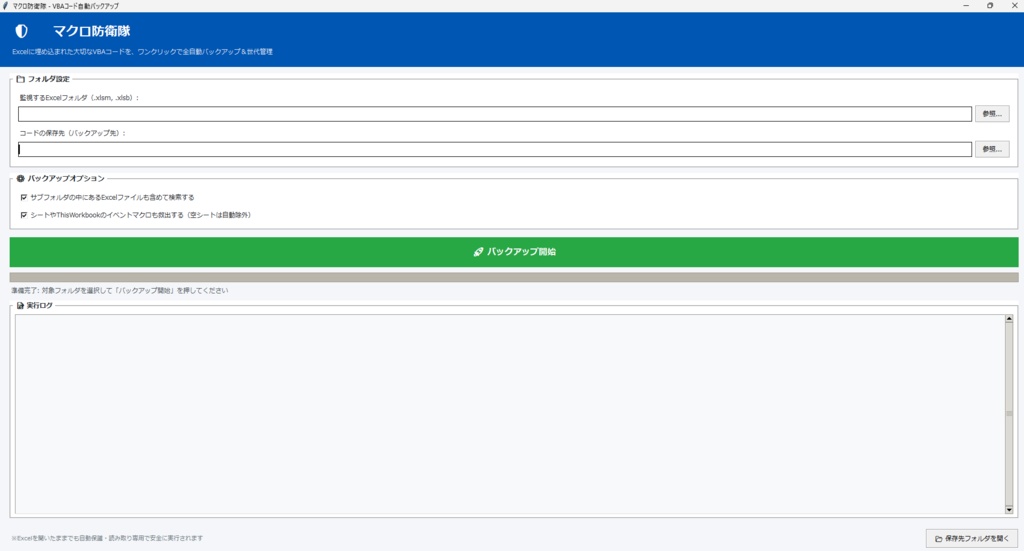Maximize or restore the application window
The width and height of the screenshot is (1024, 551).
[x=990, y=5]
